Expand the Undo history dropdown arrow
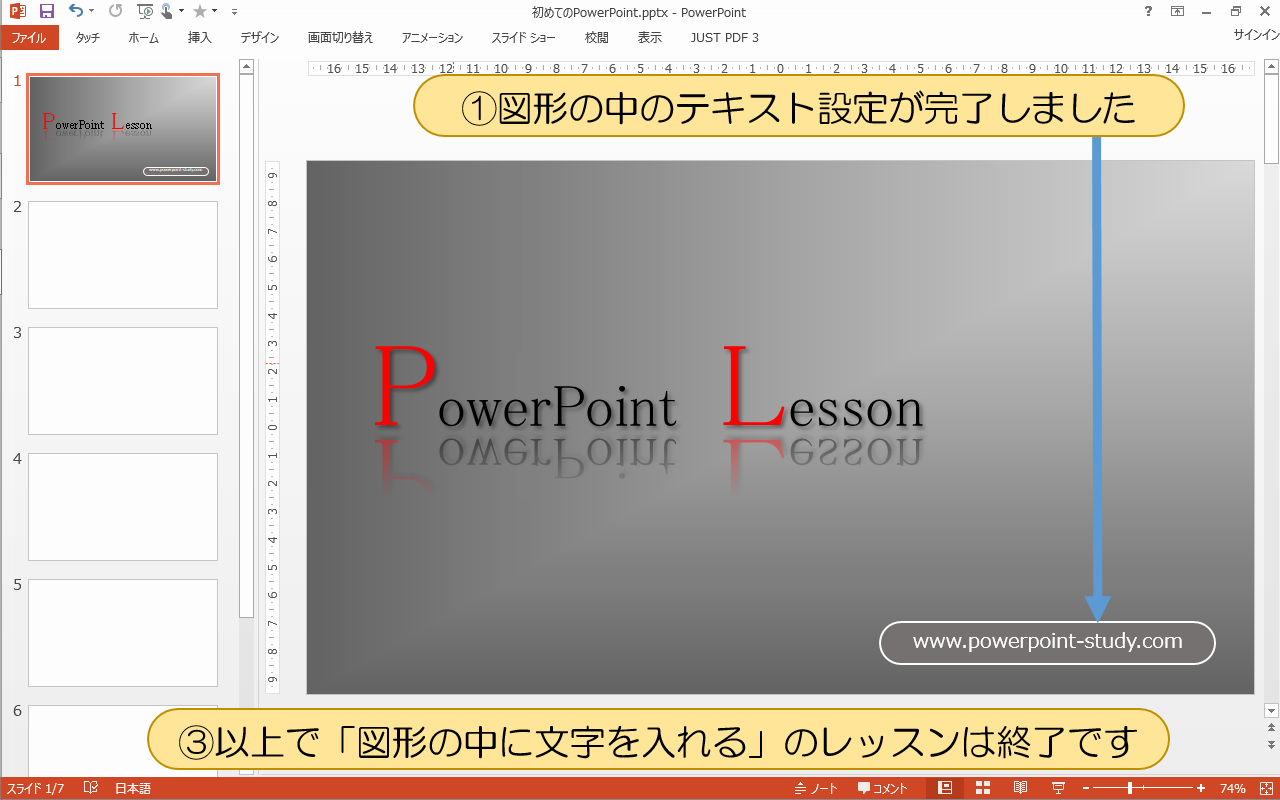This screenshot has width=1280, height=800. coord(91,12)
